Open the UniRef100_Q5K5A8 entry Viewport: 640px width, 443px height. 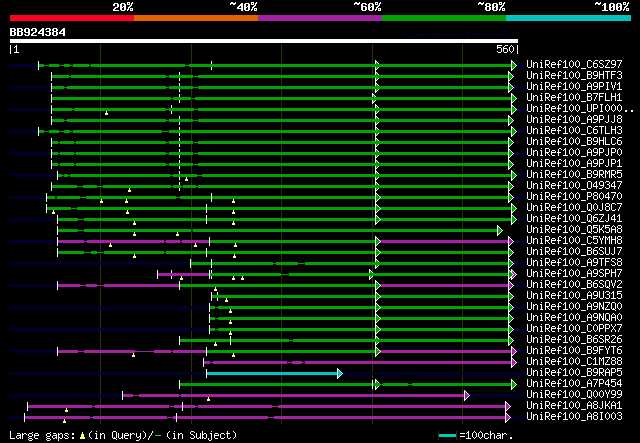tap(574, 230)
